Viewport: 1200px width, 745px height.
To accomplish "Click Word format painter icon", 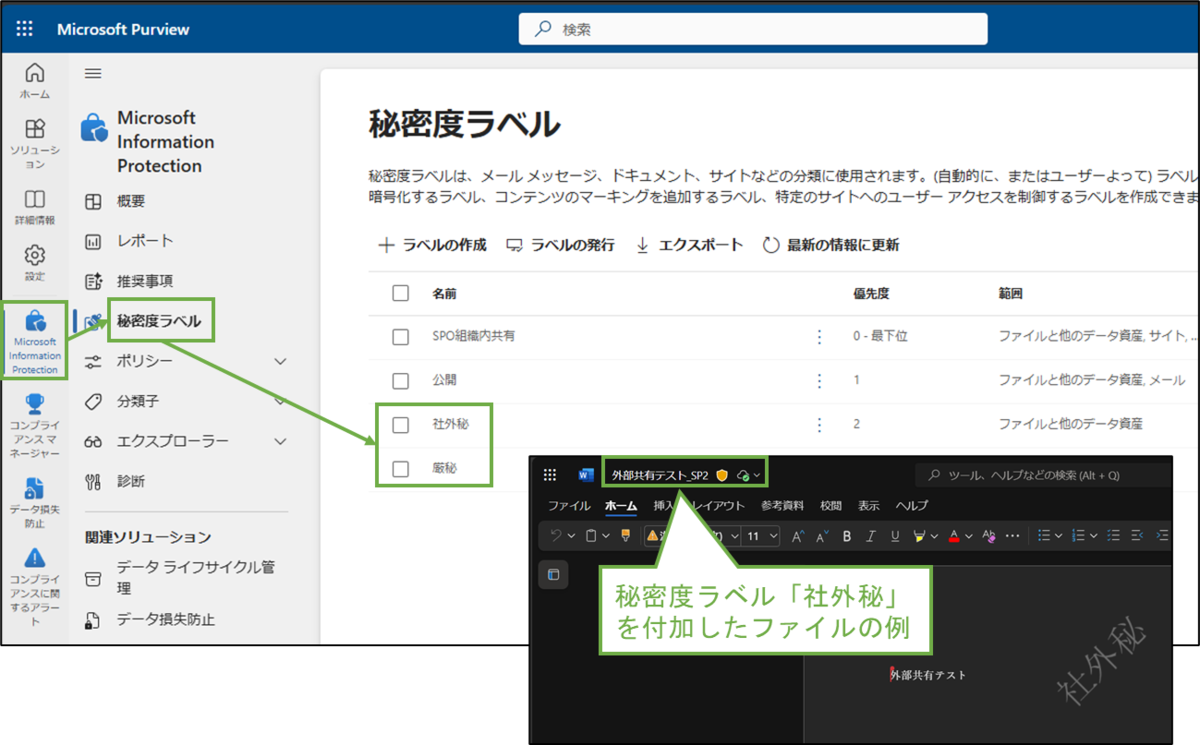I will click(x=625, y=536).
